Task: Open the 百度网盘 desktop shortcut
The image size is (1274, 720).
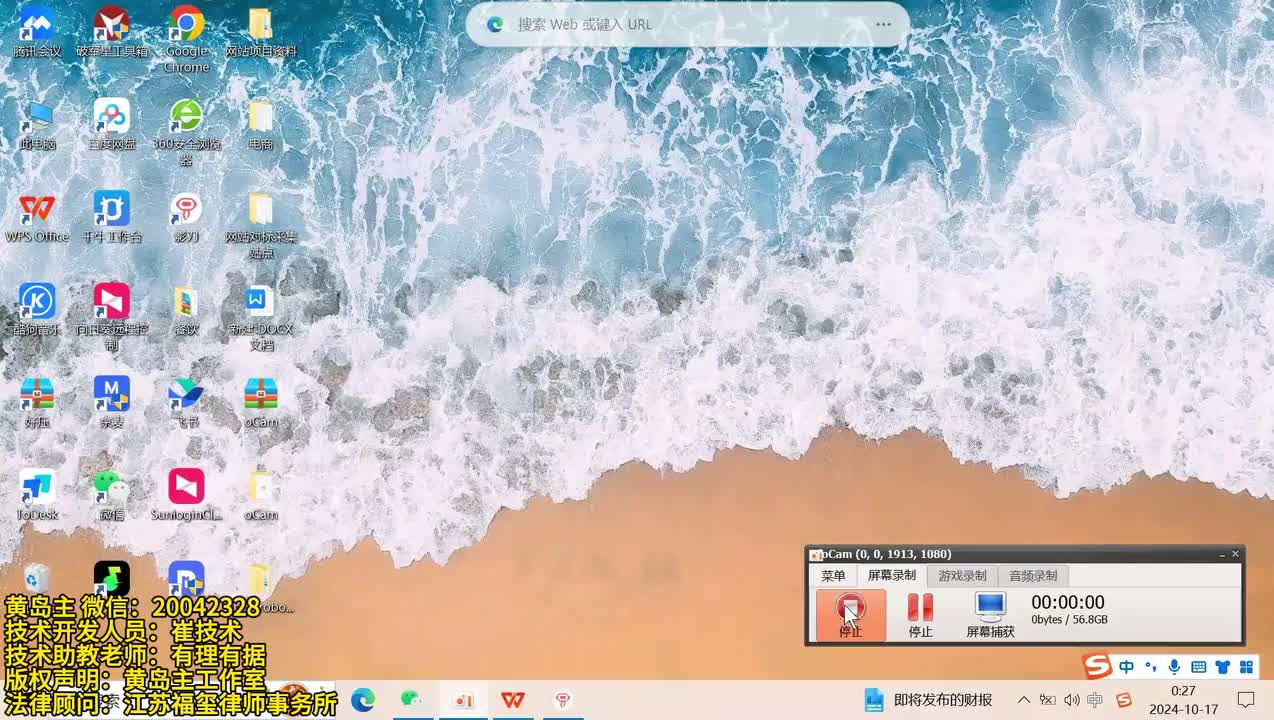Action: pos(111,124)
